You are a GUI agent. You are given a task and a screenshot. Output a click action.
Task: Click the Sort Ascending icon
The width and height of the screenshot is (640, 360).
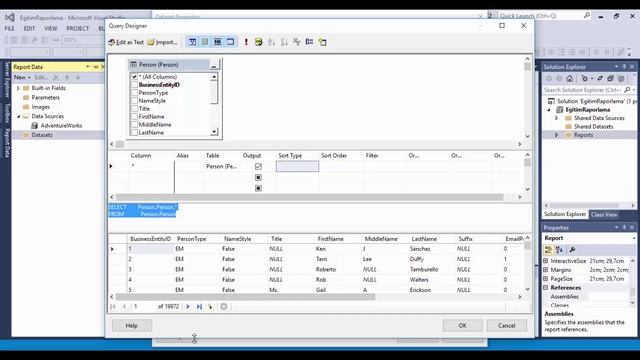point(271,42)
